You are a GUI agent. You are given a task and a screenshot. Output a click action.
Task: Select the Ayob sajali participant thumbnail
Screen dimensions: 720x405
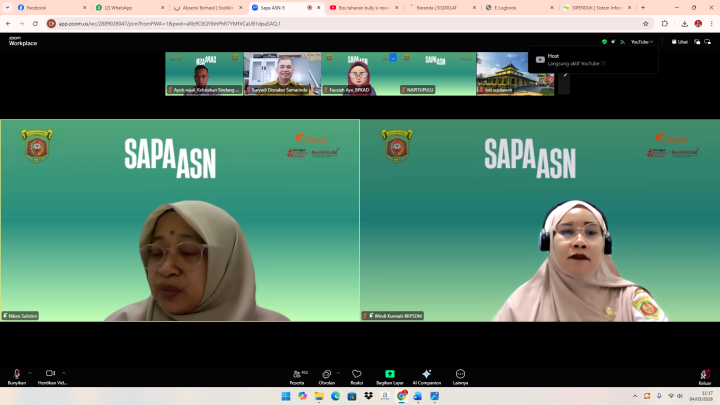204,74
